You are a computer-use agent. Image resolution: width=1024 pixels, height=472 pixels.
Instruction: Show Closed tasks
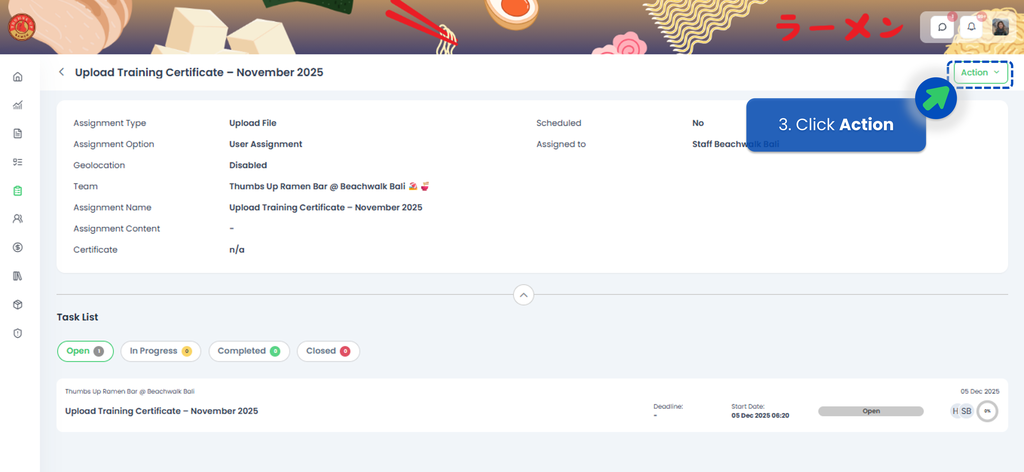(328, 351)
